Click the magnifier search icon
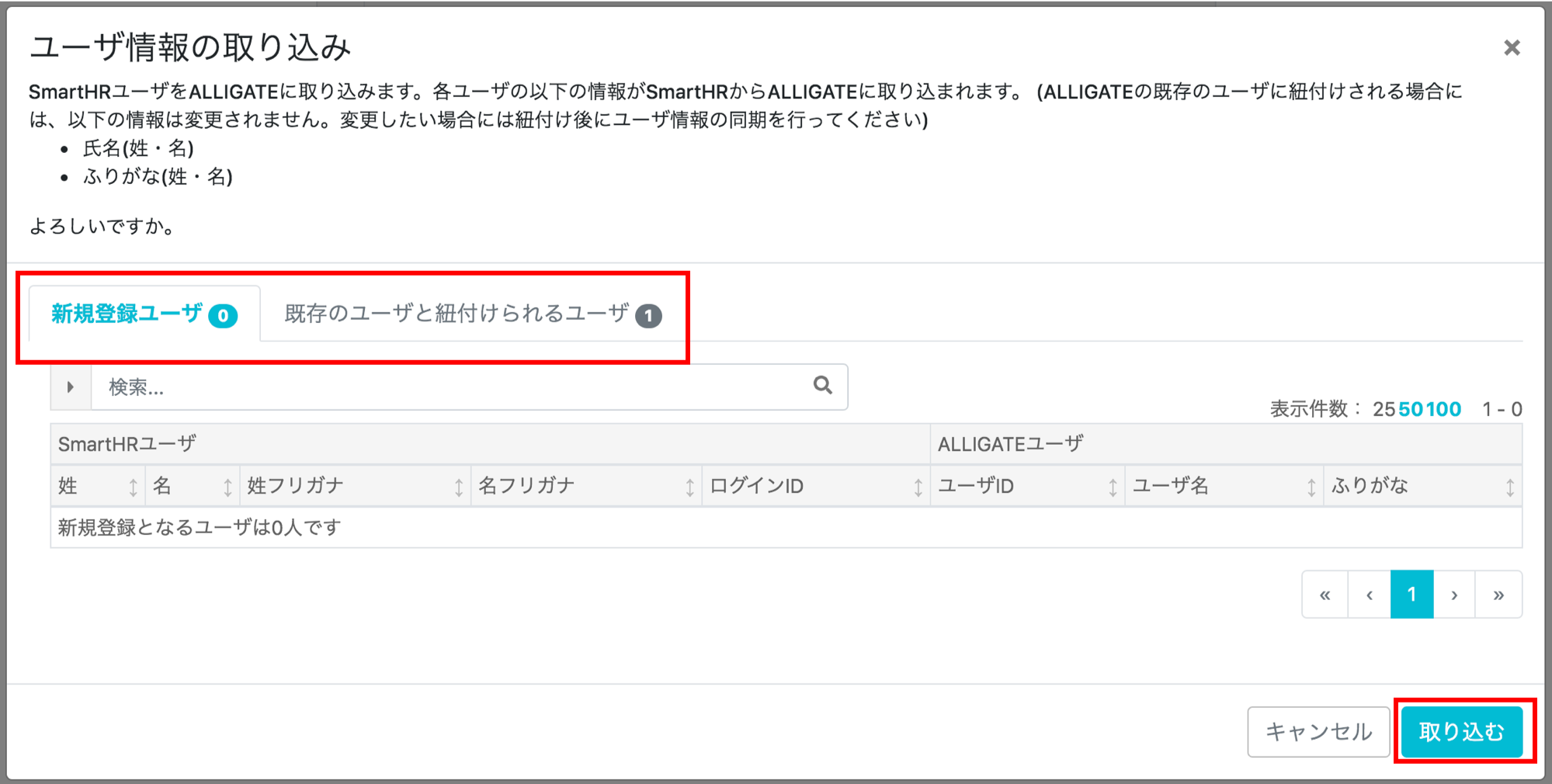1552x784 pixels. [823, 385]
